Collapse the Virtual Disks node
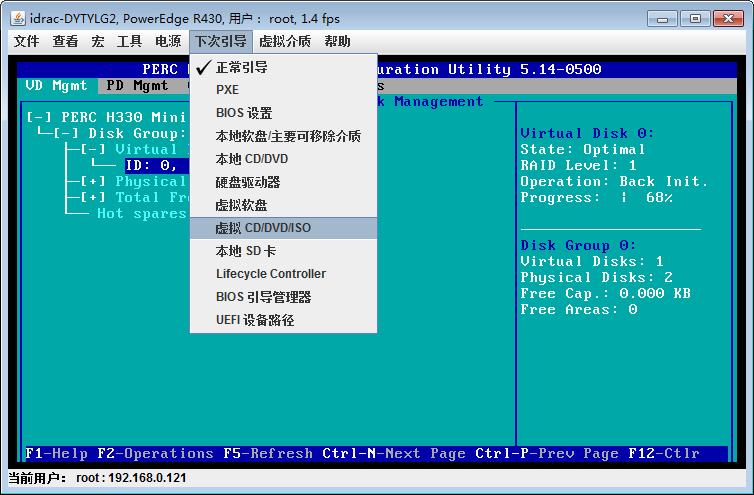This screenshot has width=754, height=495. 93,150
